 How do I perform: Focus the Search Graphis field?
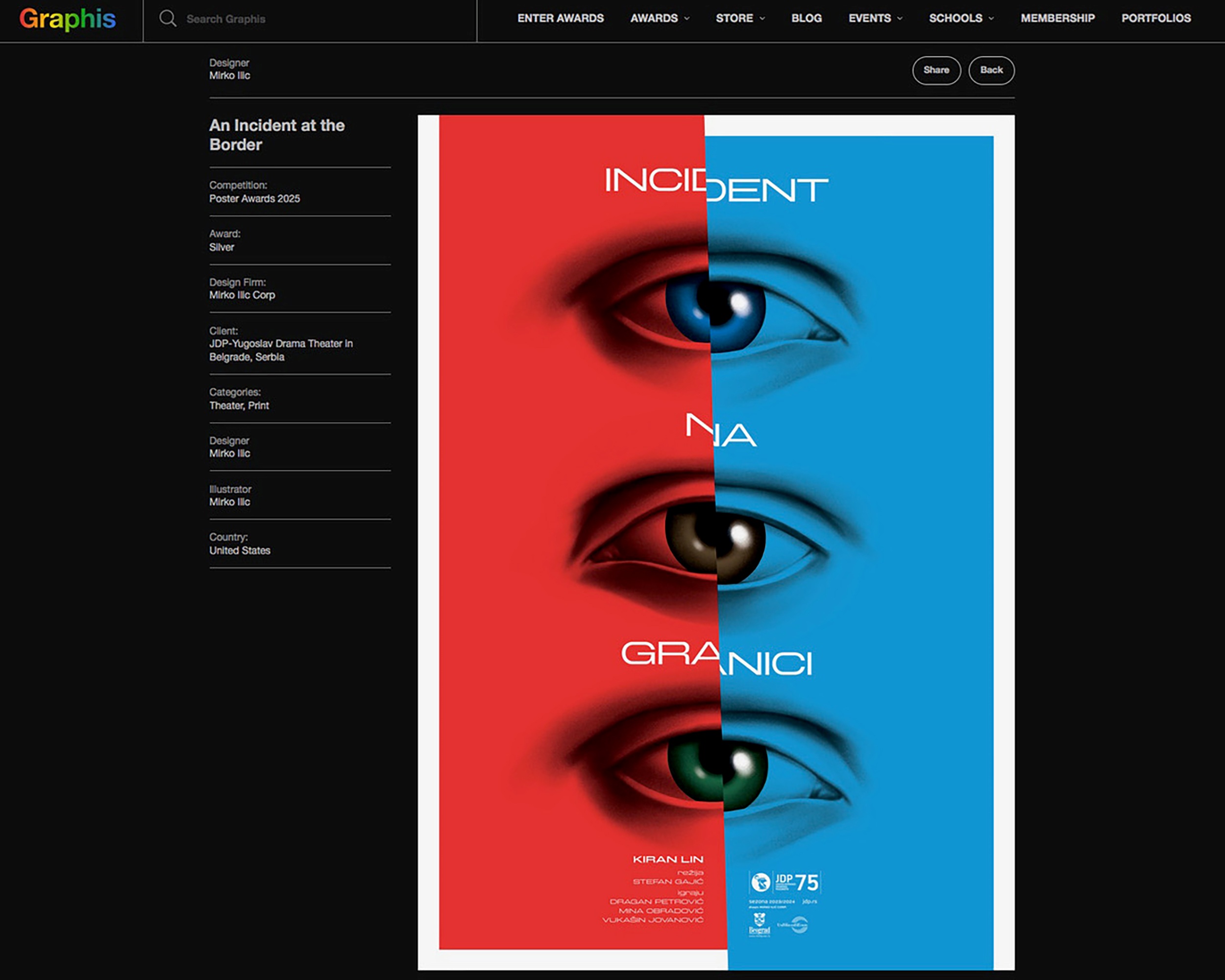(x=310, y=19)
